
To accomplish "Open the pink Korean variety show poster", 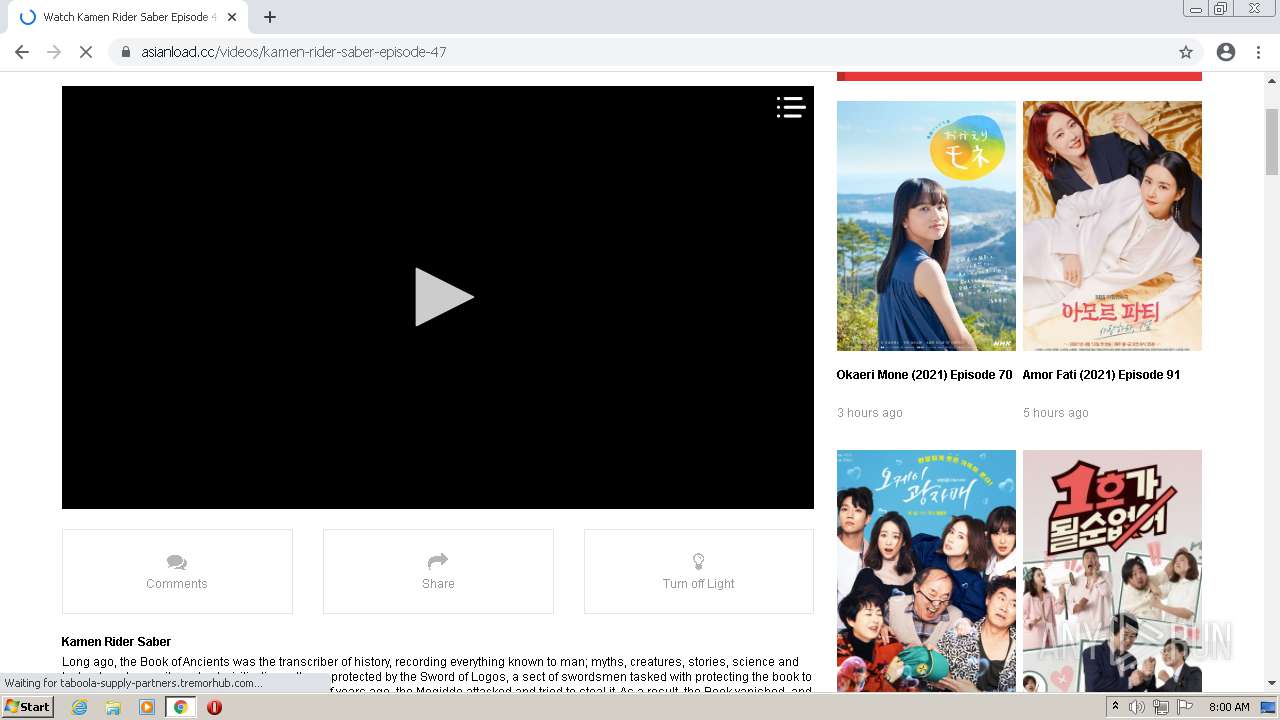I will coord(1112,570).
